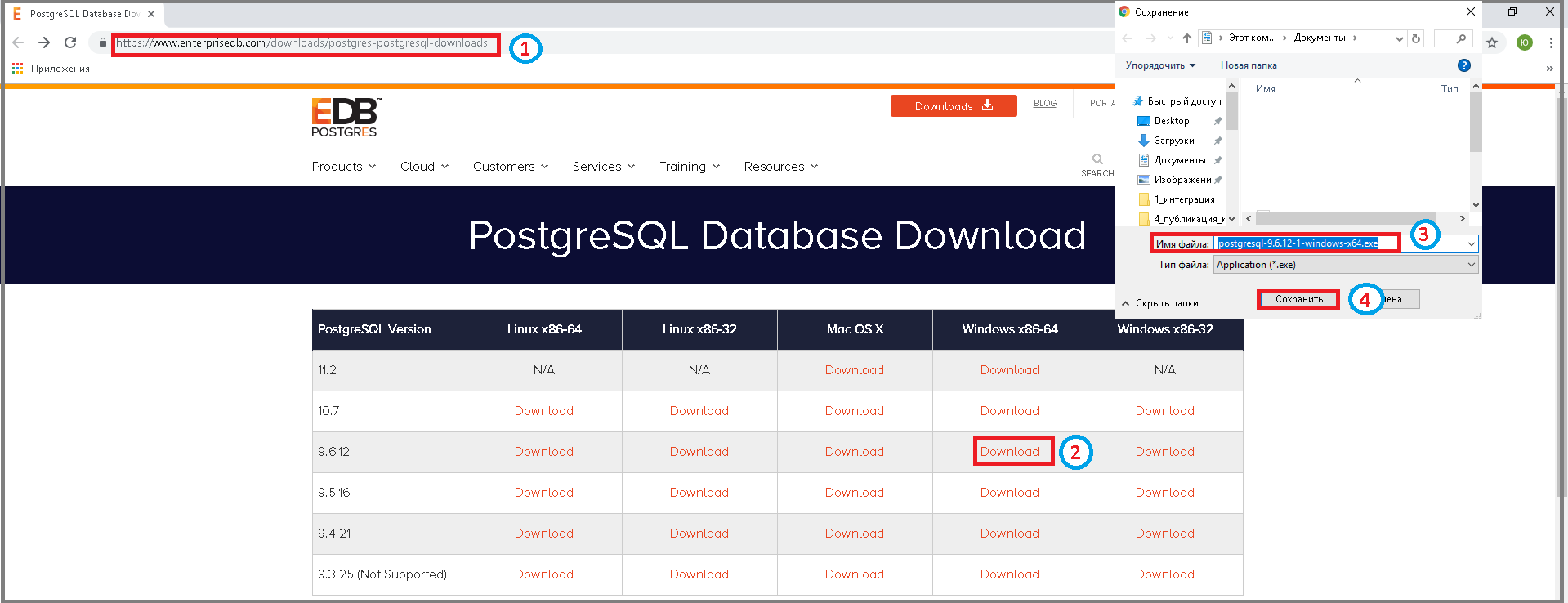Screen dimensions: 1568x603
Task: Open the BLOG link
Action: 1045,104
